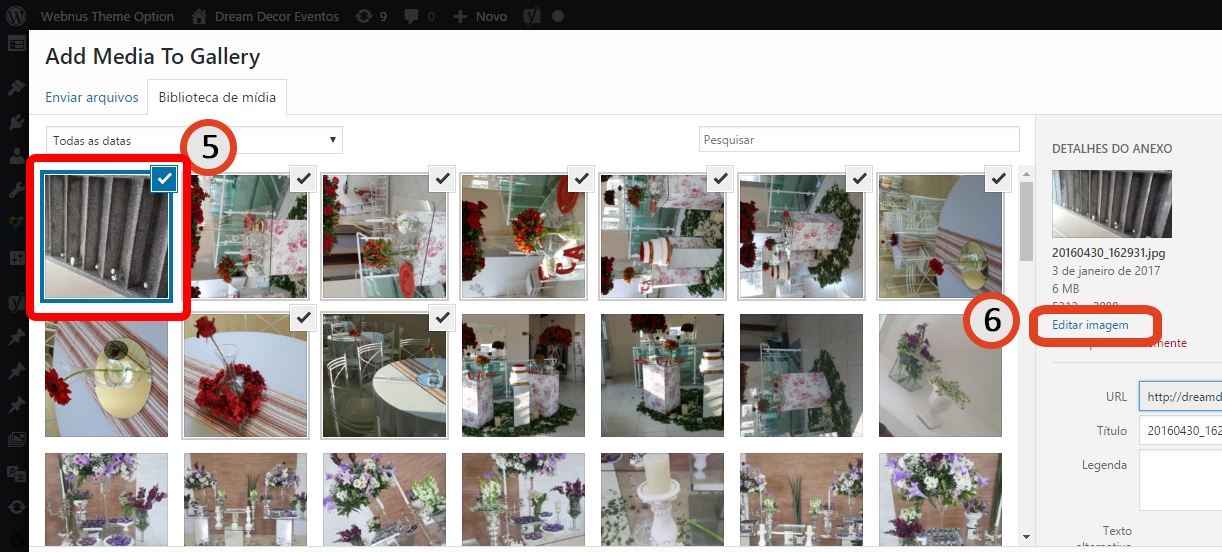Click the filename 20160430_162931.jpg text
The image size is (1222, 552).
[1108, 254]
